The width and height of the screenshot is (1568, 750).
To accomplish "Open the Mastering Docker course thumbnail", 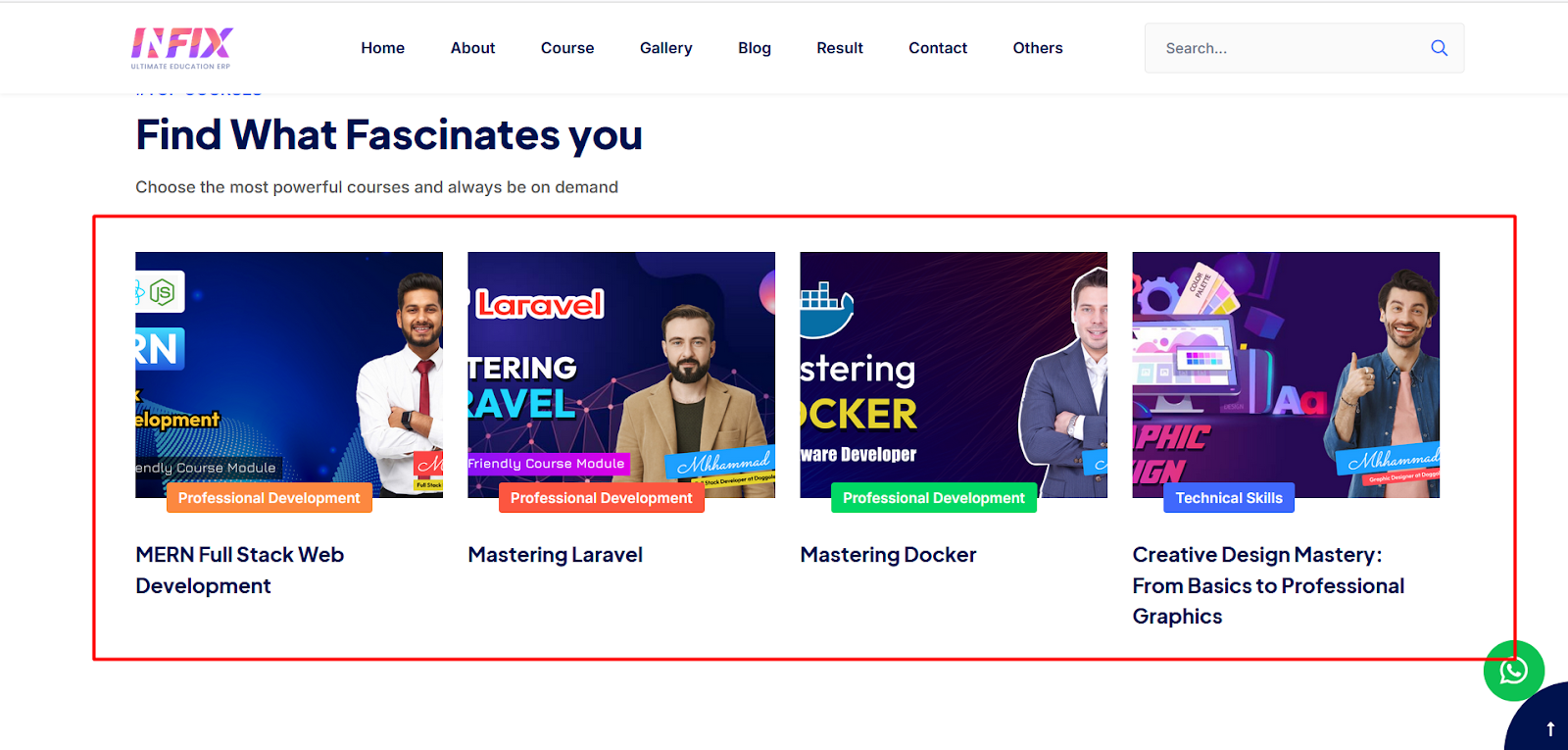I will pos(954,375).
